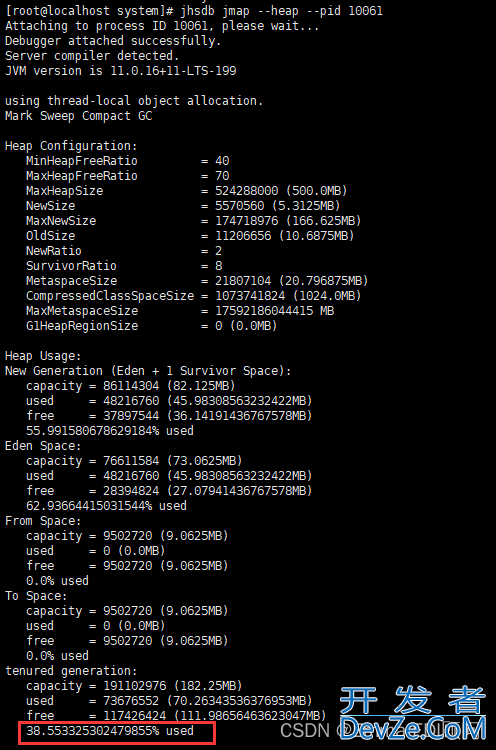The image size is (496, 750).
Task: Click the jhsdb jmap command line
Action: coord(194,11)
